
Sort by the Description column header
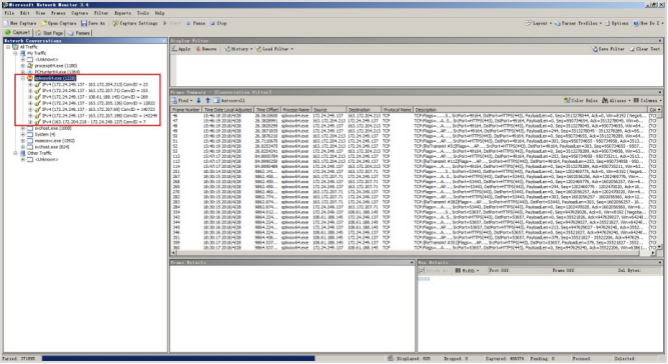(530, 110)
